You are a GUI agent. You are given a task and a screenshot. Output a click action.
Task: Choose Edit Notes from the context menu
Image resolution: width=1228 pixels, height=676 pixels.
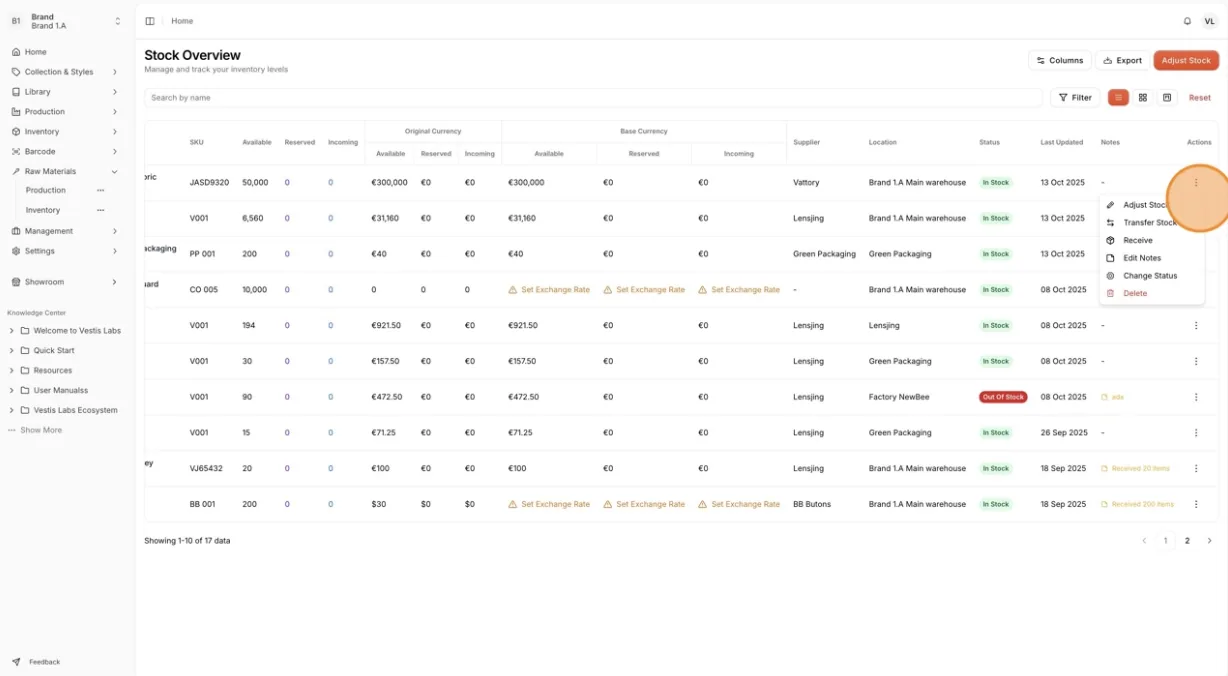click(1151, 258)
